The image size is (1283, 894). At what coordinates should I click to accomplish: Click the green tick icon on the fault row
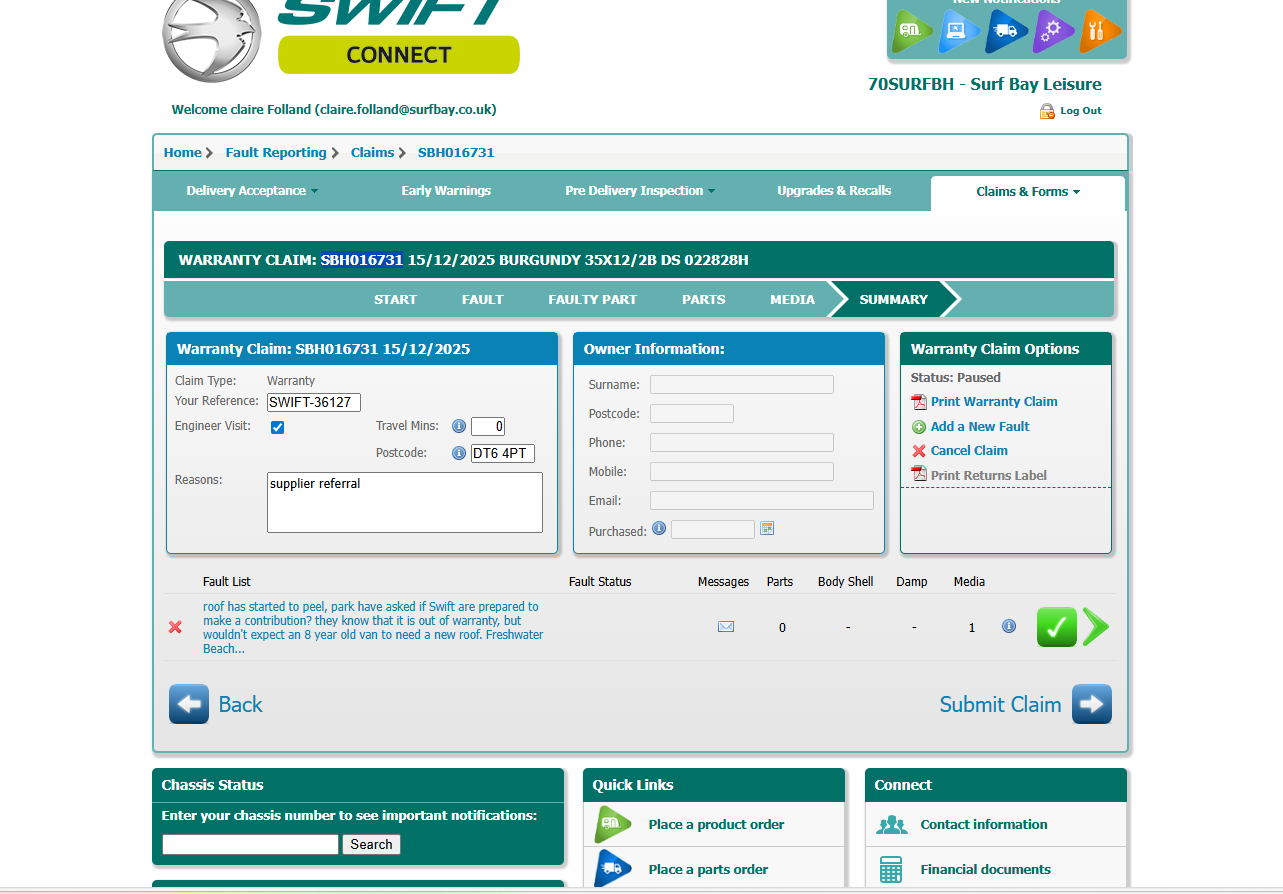(x=1057, y=627)
